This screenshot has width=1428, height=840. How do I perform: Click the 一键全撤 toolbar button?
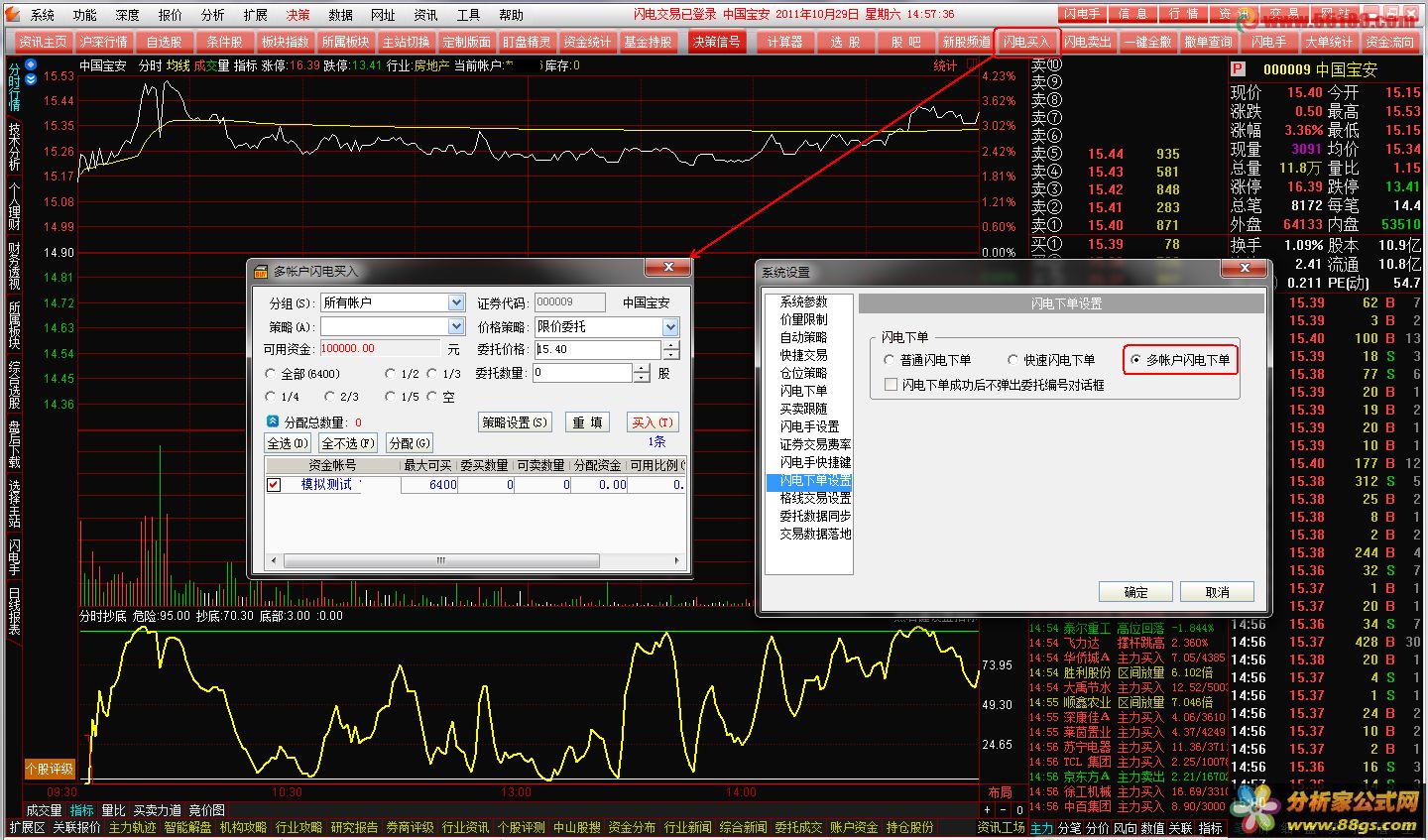[1148, 42]
